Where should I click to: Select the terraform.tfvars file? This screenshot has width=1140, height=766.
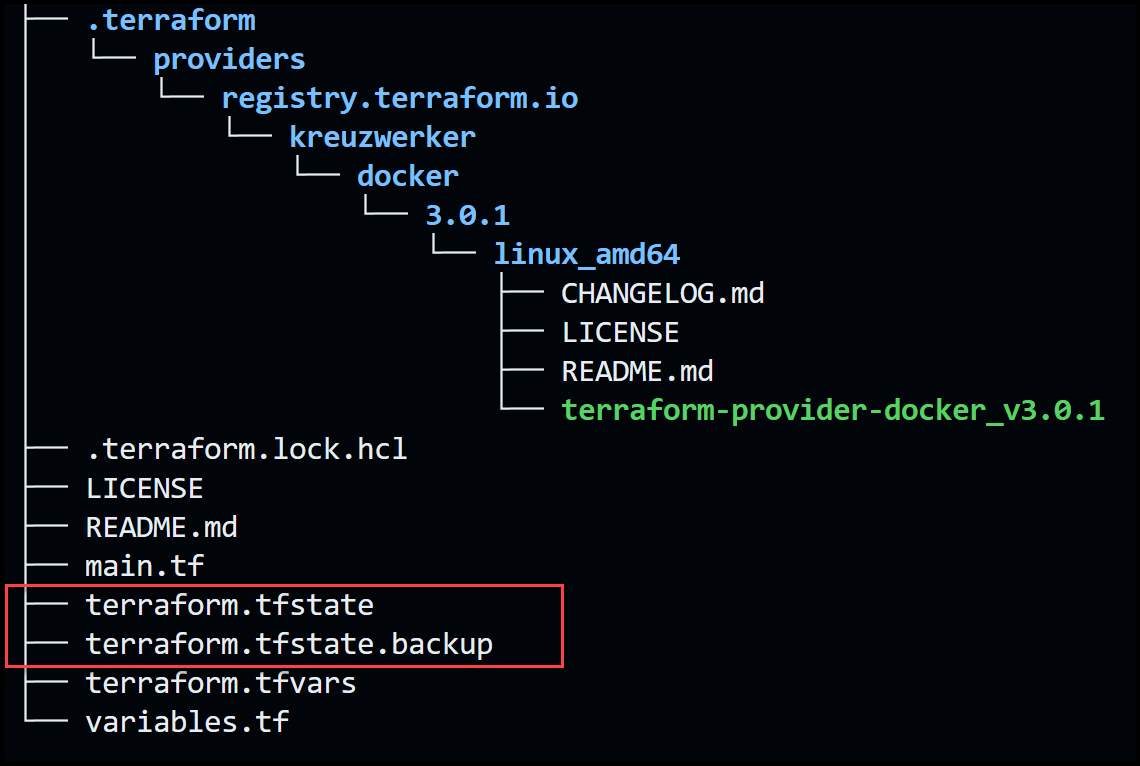click(221, 683)
